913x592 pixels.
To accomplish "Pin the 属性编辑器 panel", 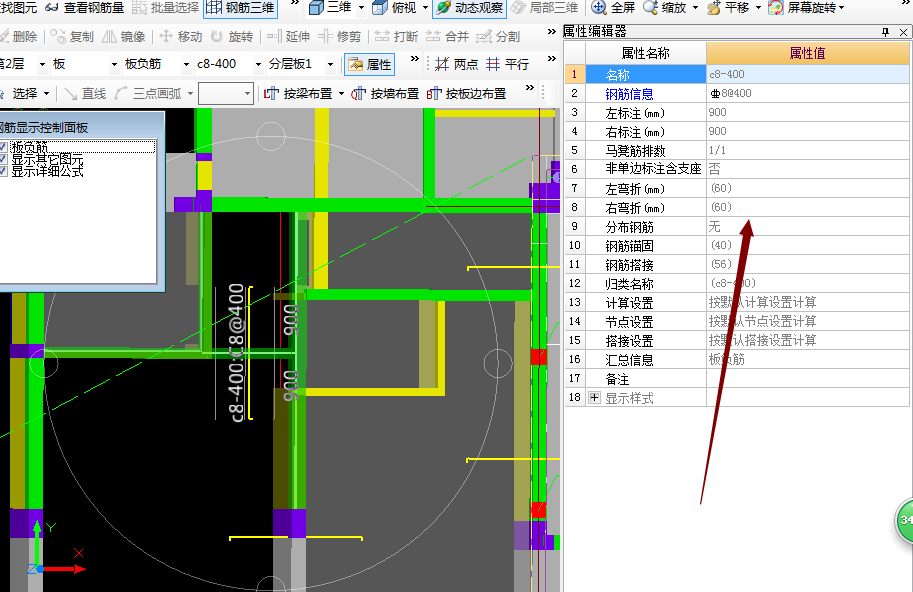I will 885,32.
